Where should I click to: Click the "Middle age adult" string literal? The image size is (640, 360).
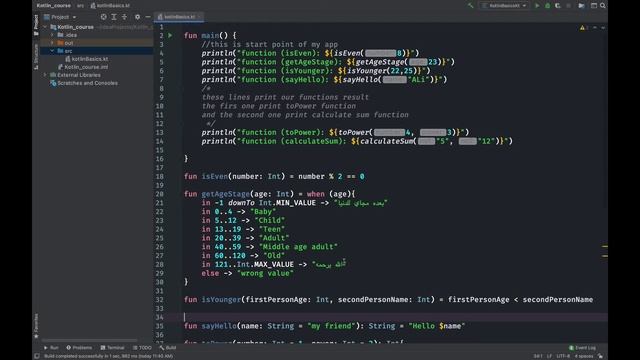click(298, 247)
